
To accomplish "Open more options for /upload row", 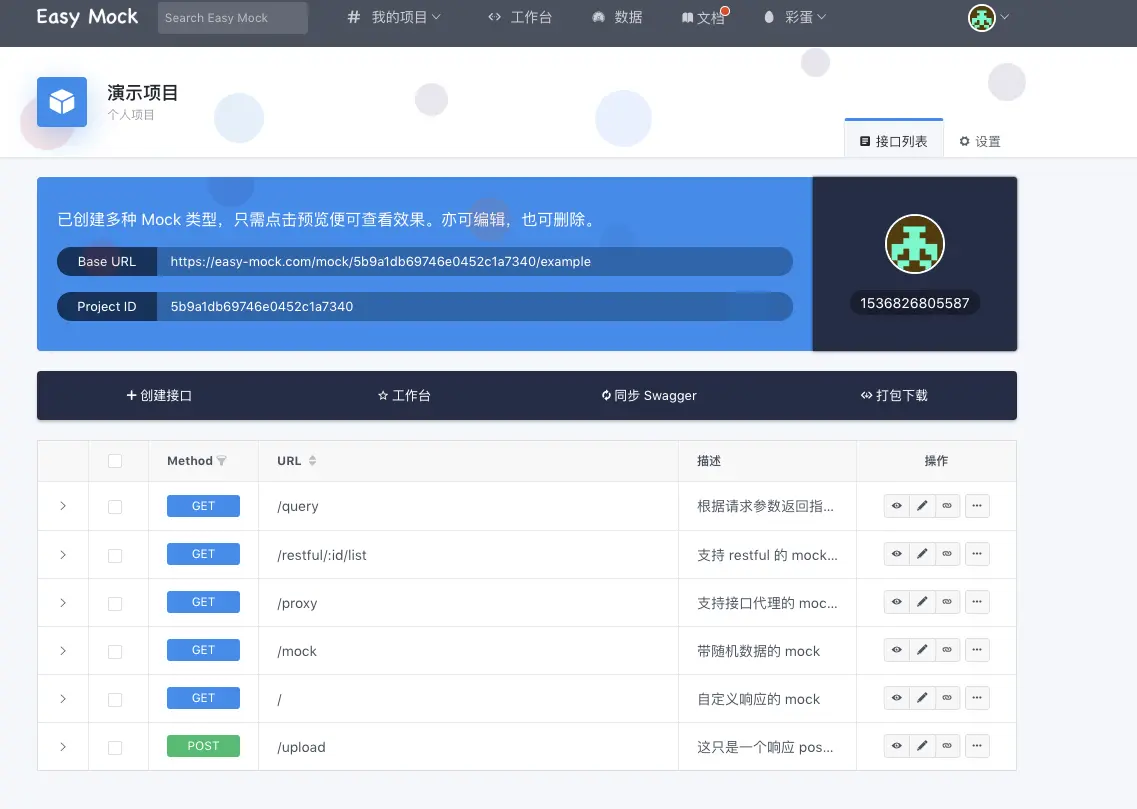I will coord(977,746).
